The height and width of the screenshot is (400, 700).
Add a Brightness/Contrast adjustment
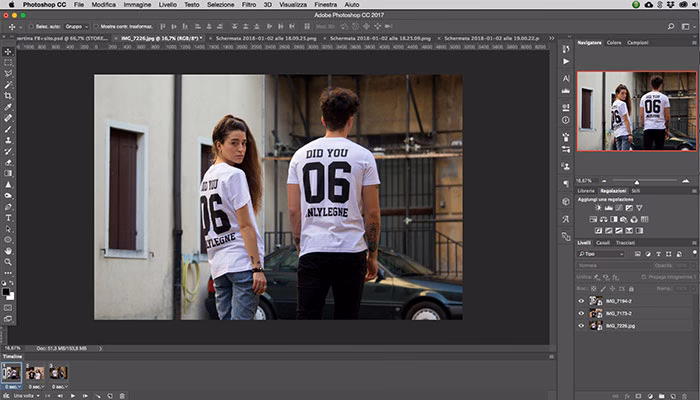(598, 208)
